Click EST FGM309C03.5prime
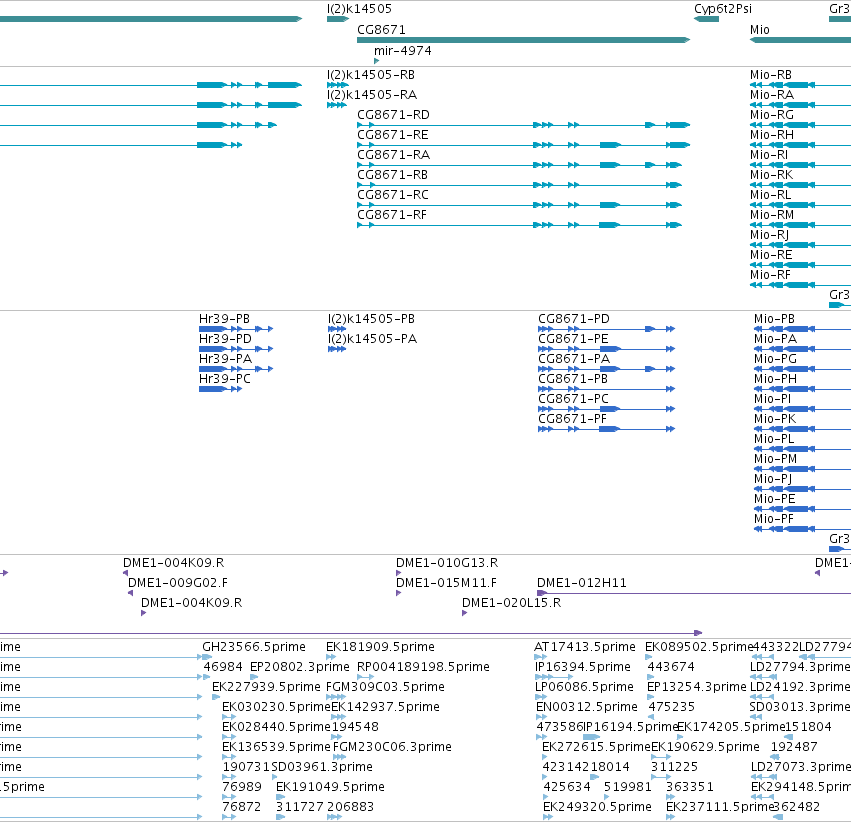851x822 pixels. (336, 697)
